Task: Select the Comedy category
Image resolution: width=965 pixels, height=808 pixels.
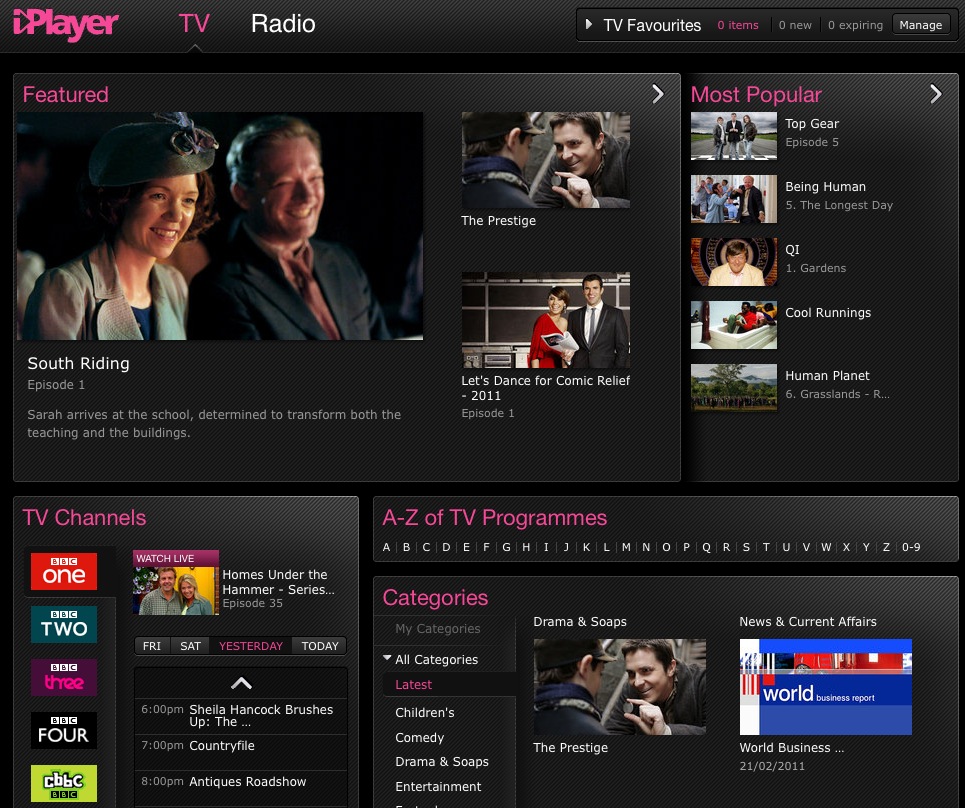Action: click(419, 737)
